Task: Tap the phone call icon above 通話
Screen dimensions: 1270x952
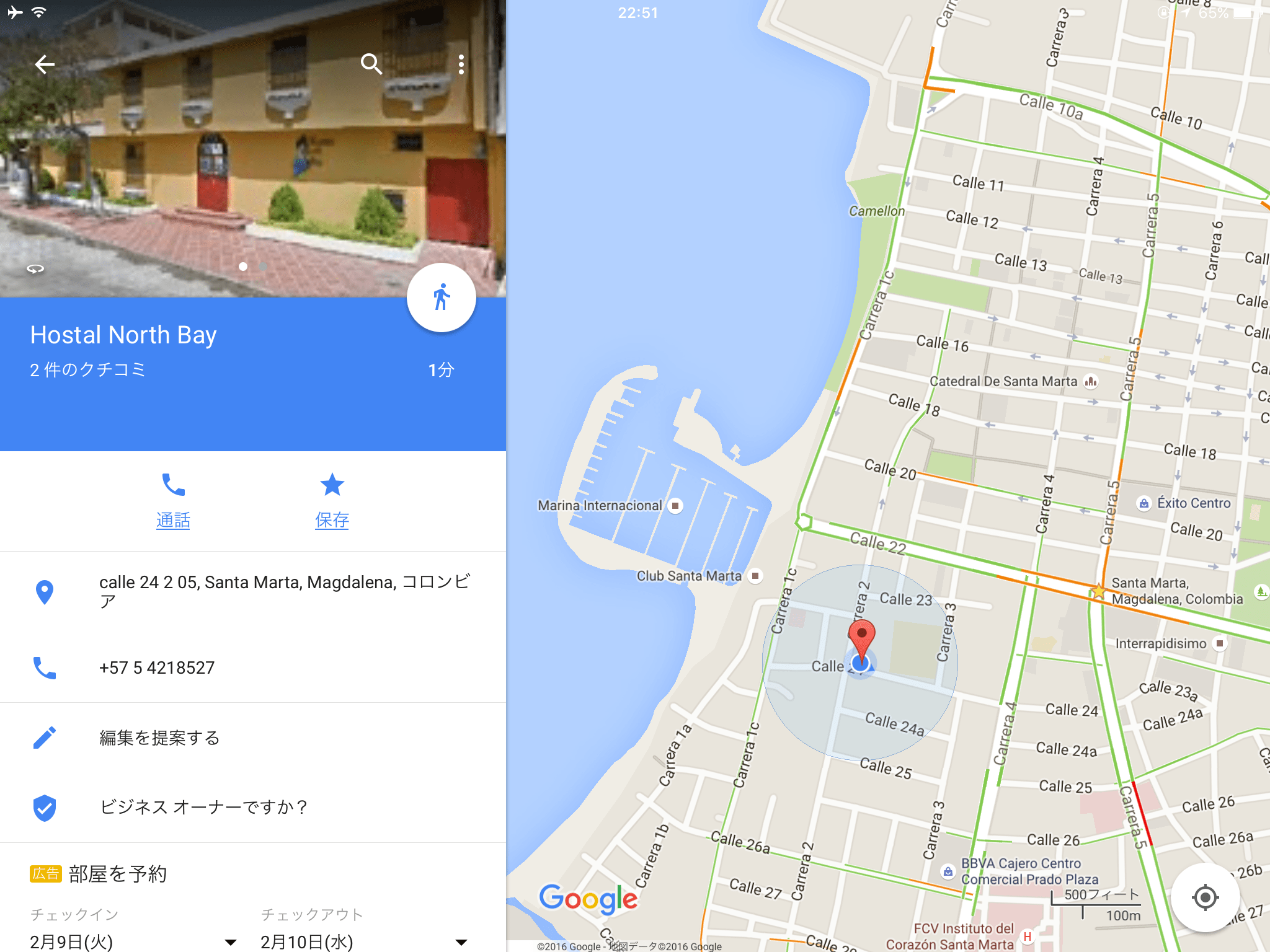Action: pyautogui.click(x=173, y=485)
